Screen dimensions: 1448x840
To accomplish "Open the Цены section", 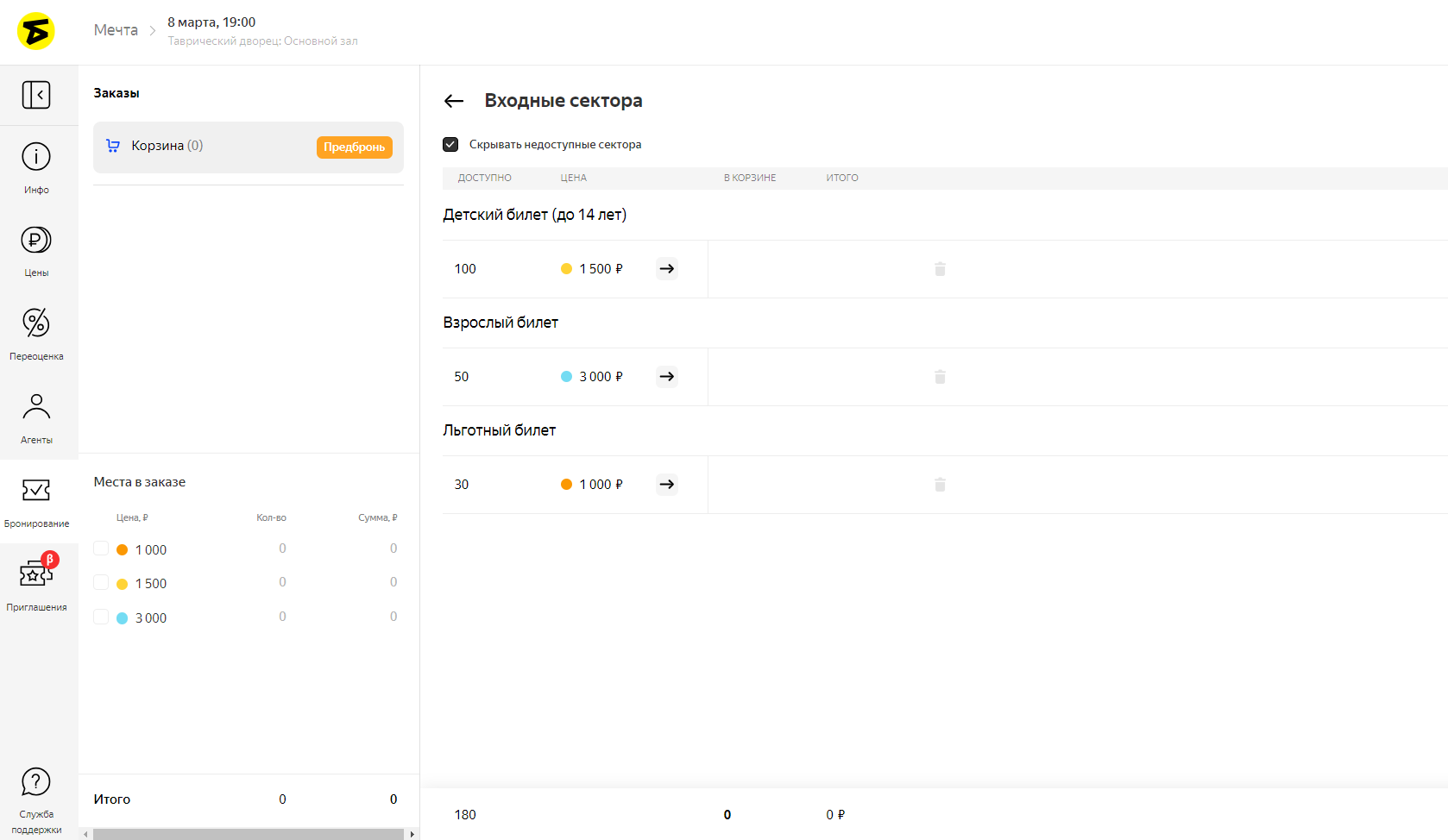I will pyautogui.click(x=36, y=250).
